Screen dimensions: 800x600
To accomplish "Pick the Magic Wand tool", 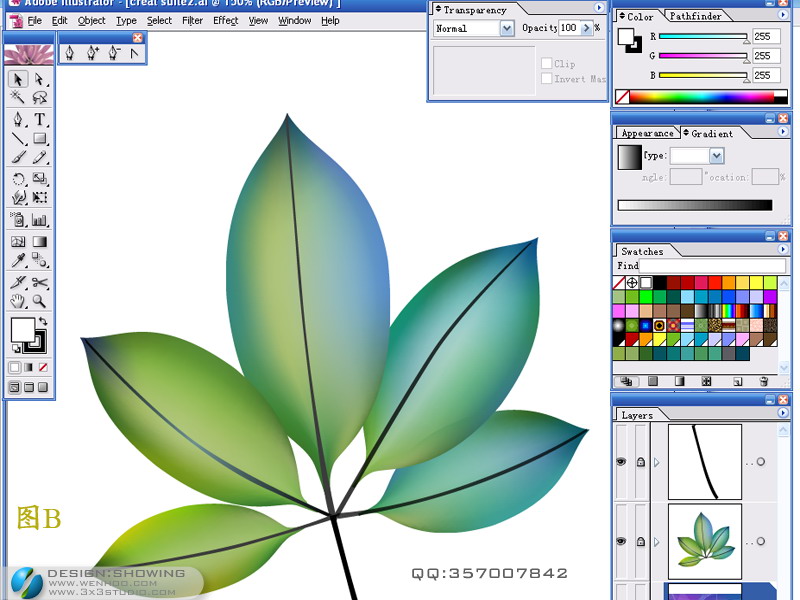I will [18, 97].
